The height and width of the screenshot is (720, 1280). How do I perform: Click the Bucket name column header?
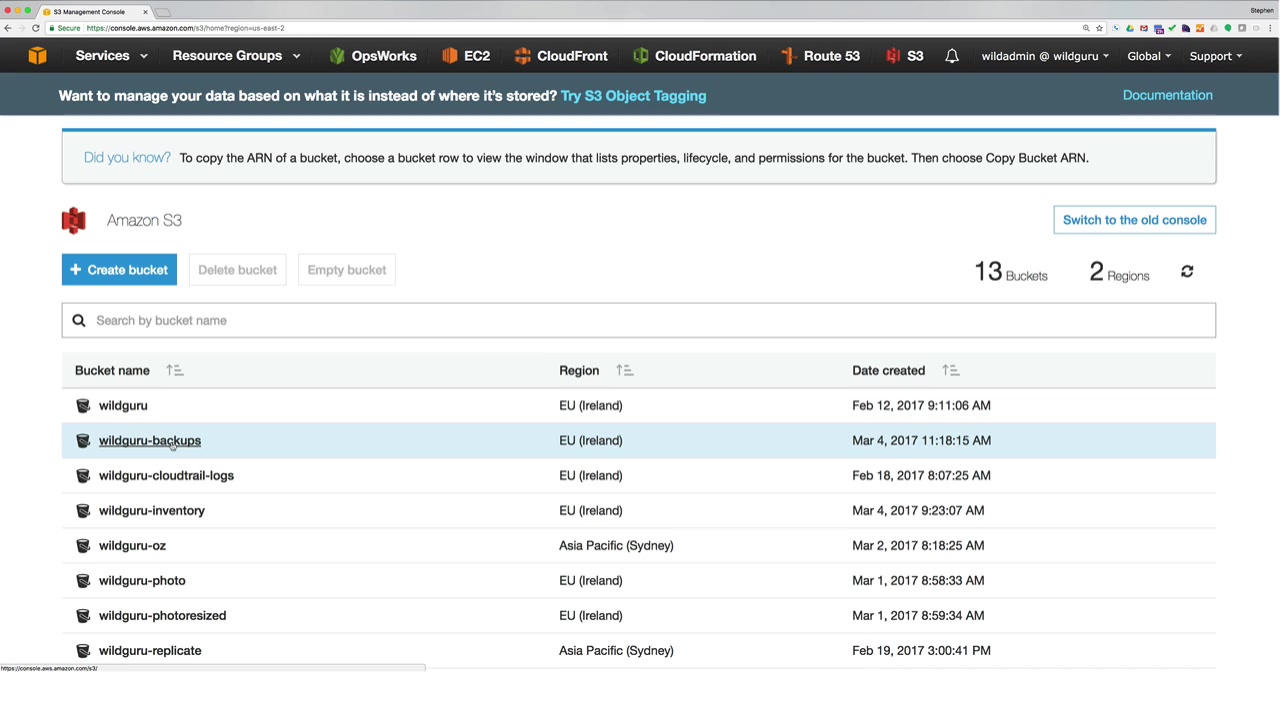click(x=112, y=371)
